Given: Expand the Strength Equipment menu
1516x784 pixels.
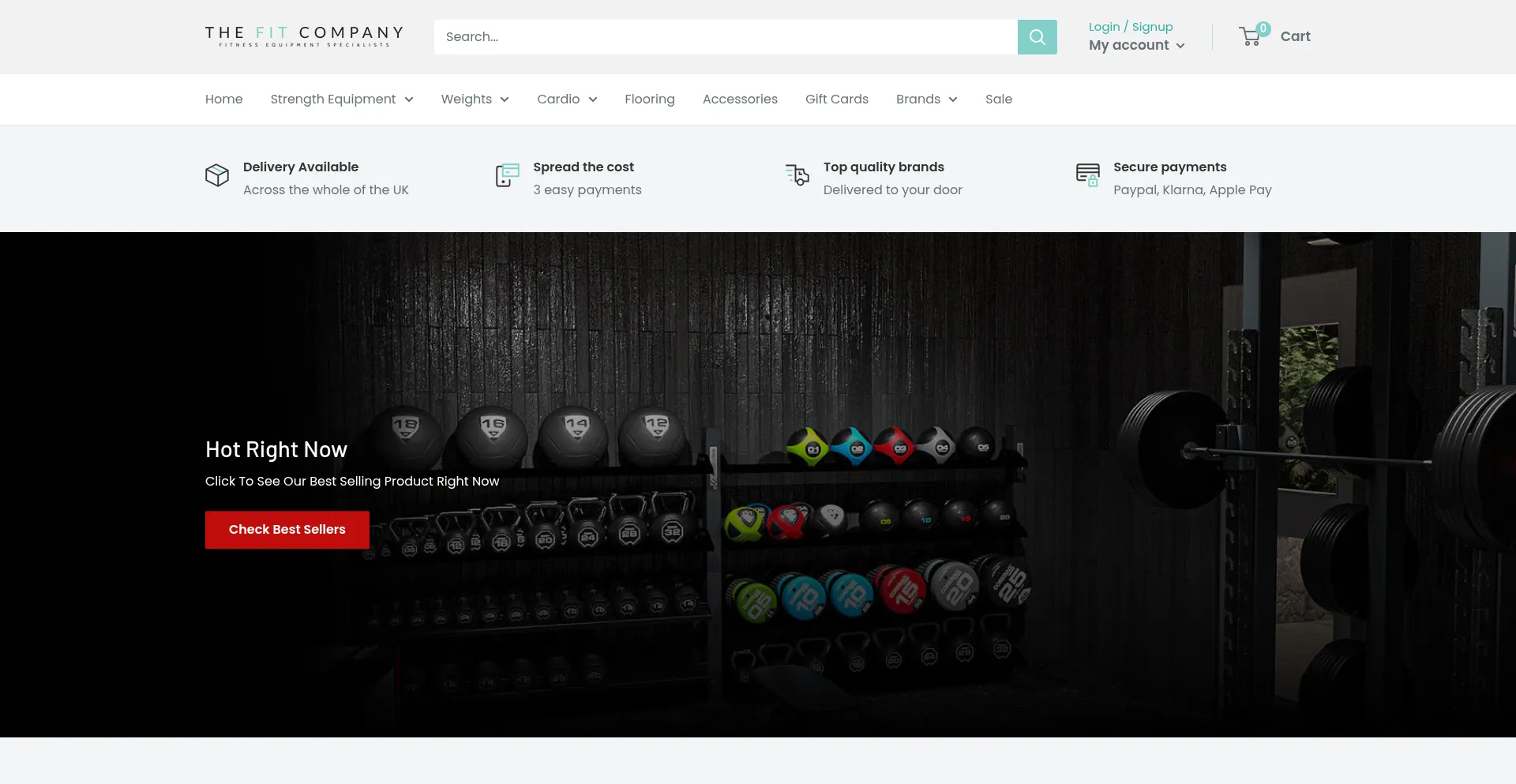Looking at the screenshot, I should tap(342, 99).
